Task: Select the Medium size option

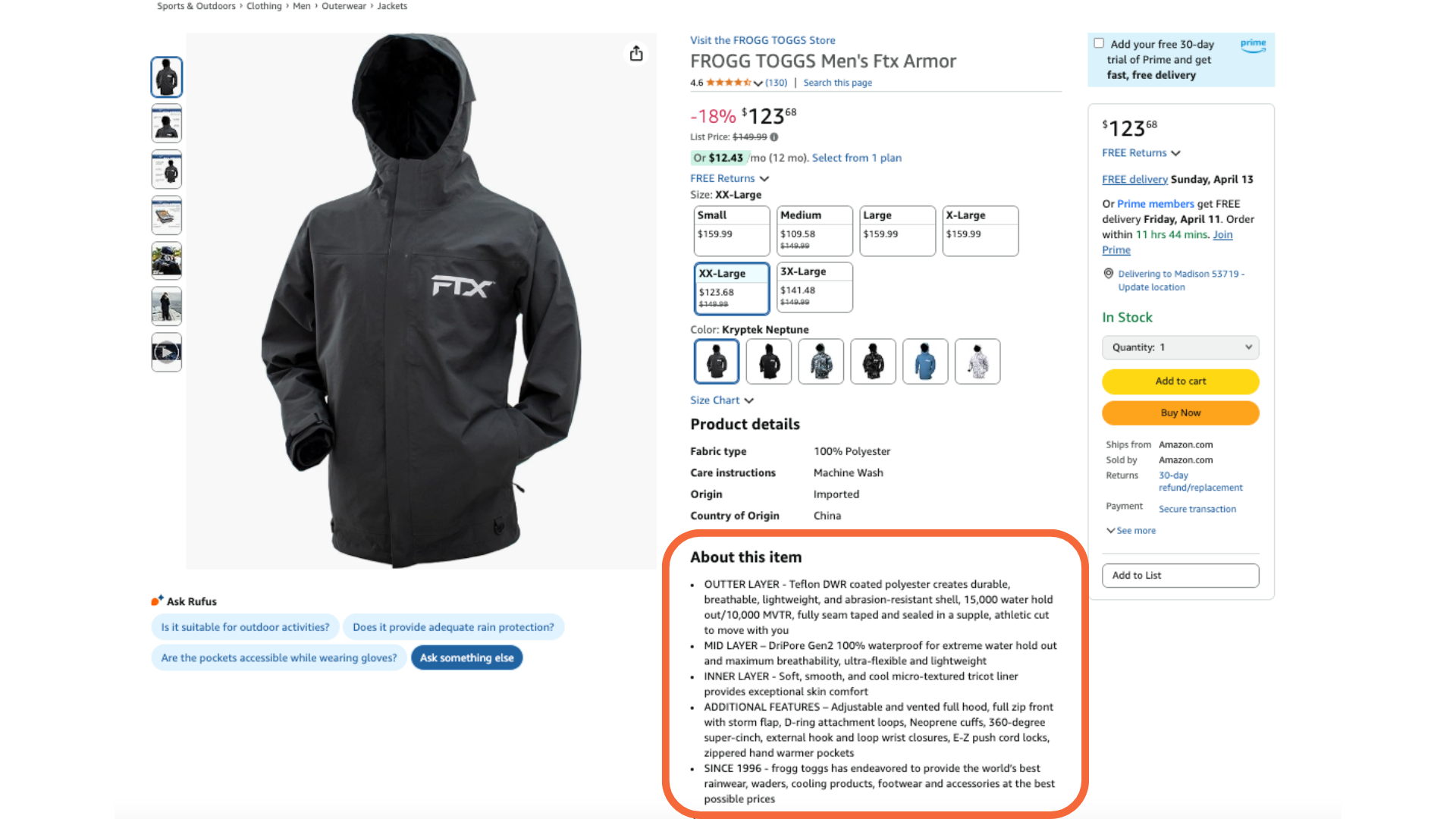Action: [814, 231]
